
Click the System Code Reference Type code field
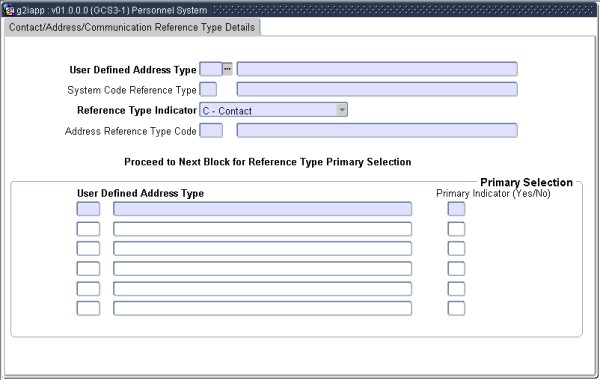(208, 90)
